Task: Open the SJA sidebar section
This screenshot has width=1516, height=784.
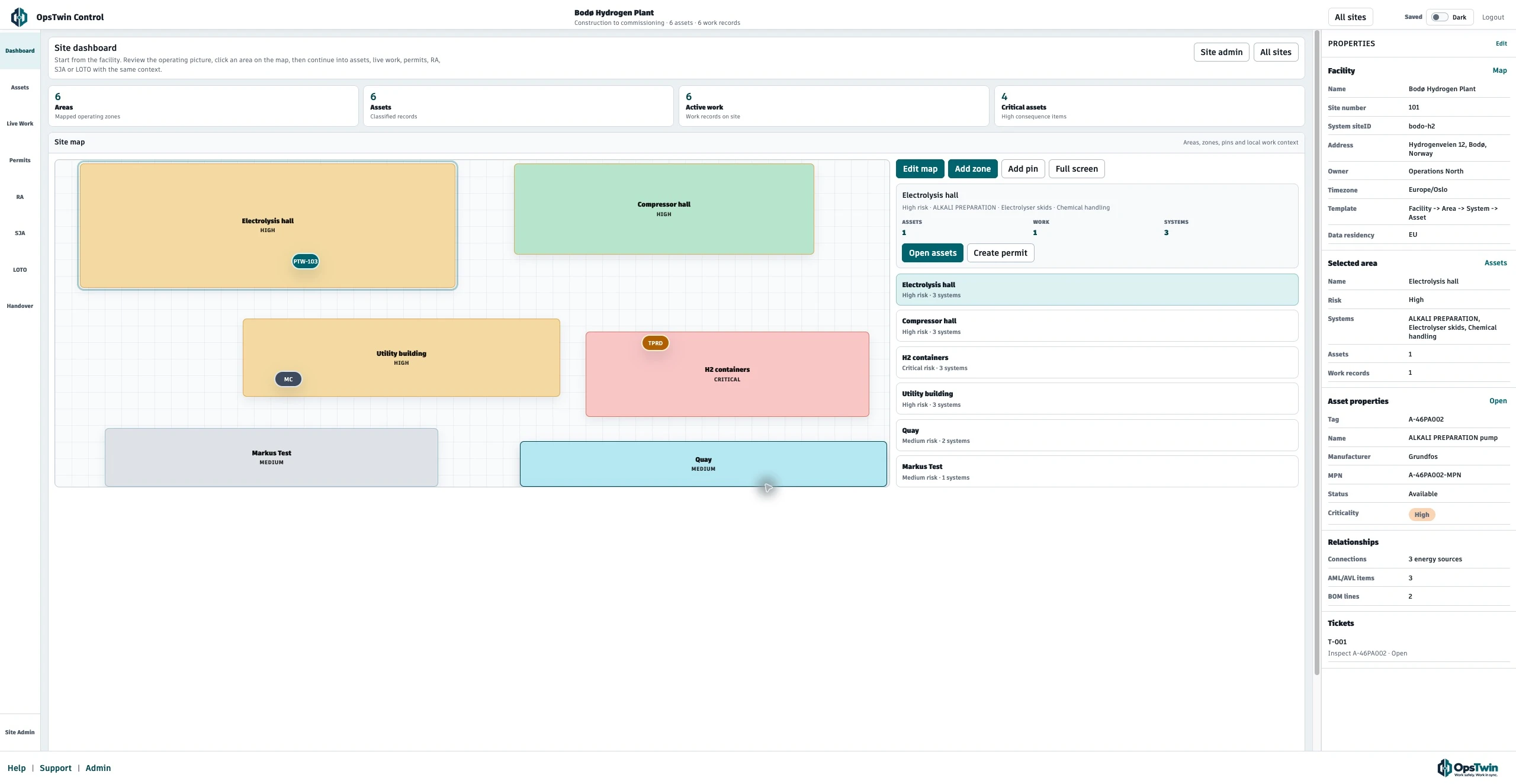Action: (20, 233)
